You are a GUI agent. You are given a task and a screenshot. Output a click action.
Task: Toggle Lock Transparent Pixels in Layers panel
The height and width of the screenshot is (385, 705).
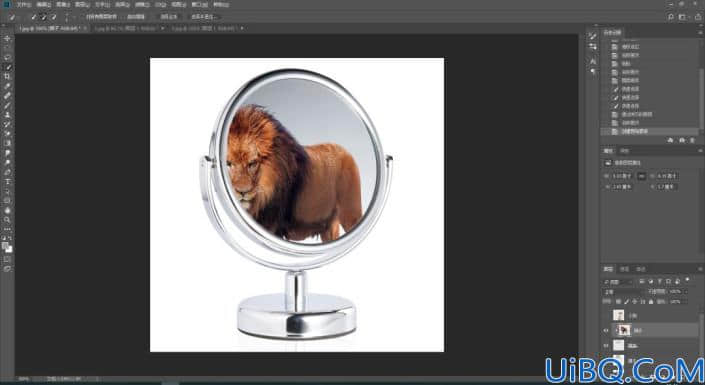(619, 302)
